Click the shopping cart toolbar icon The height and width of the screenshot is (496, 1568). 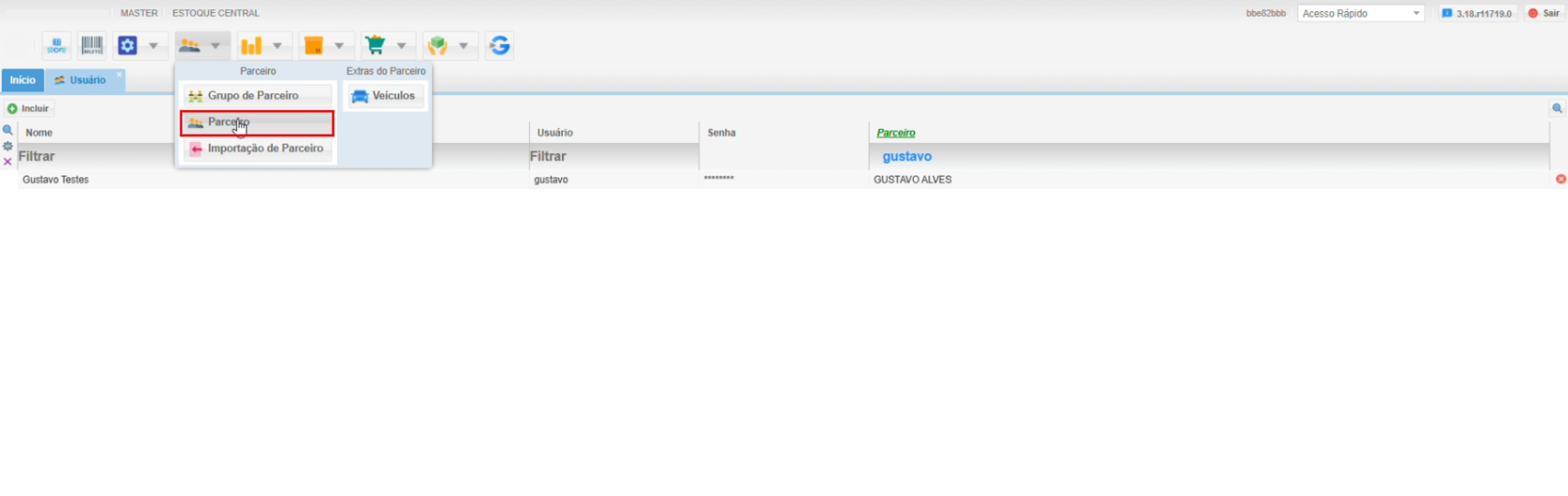tap(375, 46)
